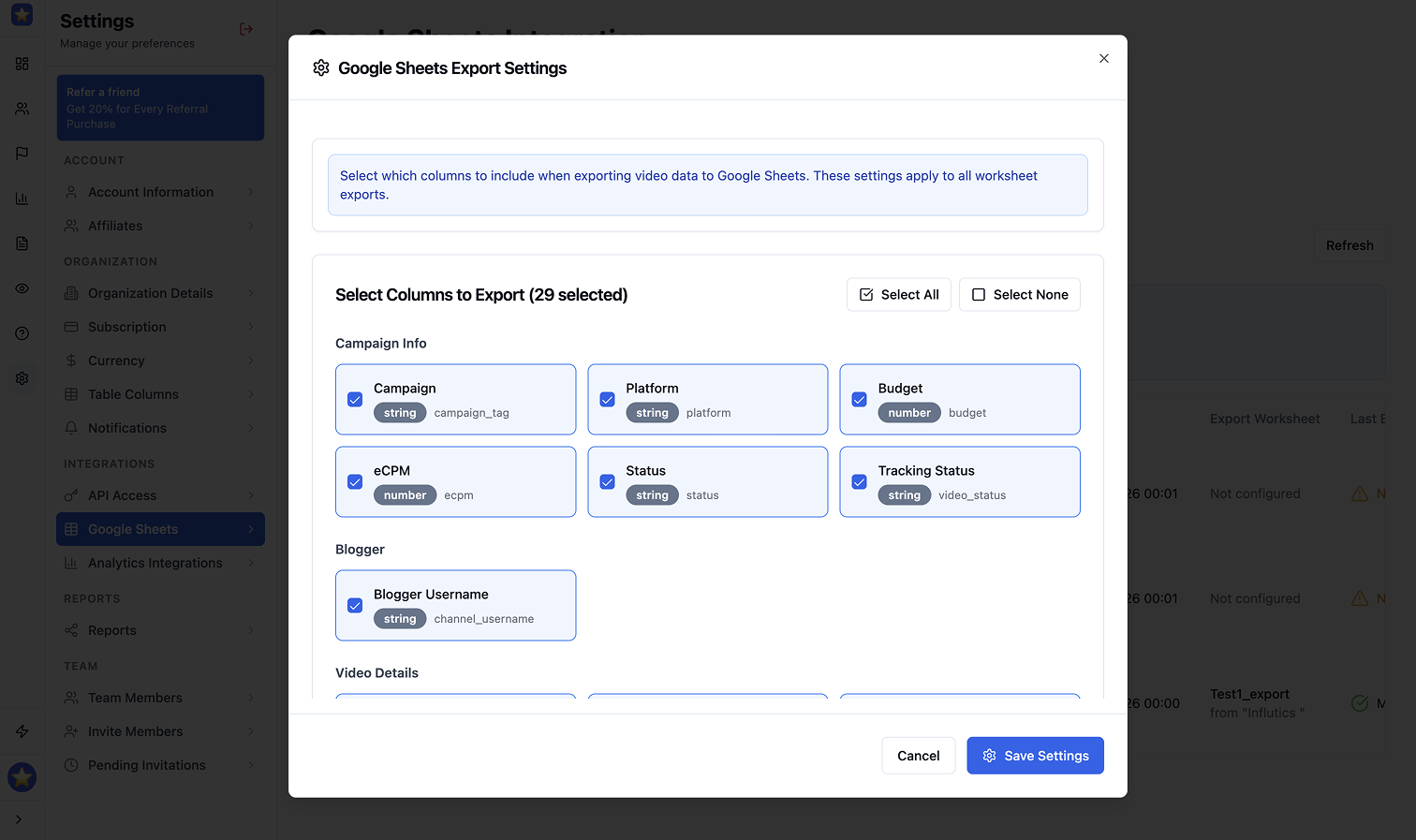Open the bar chart icon in left rail

tap(22, 199)
